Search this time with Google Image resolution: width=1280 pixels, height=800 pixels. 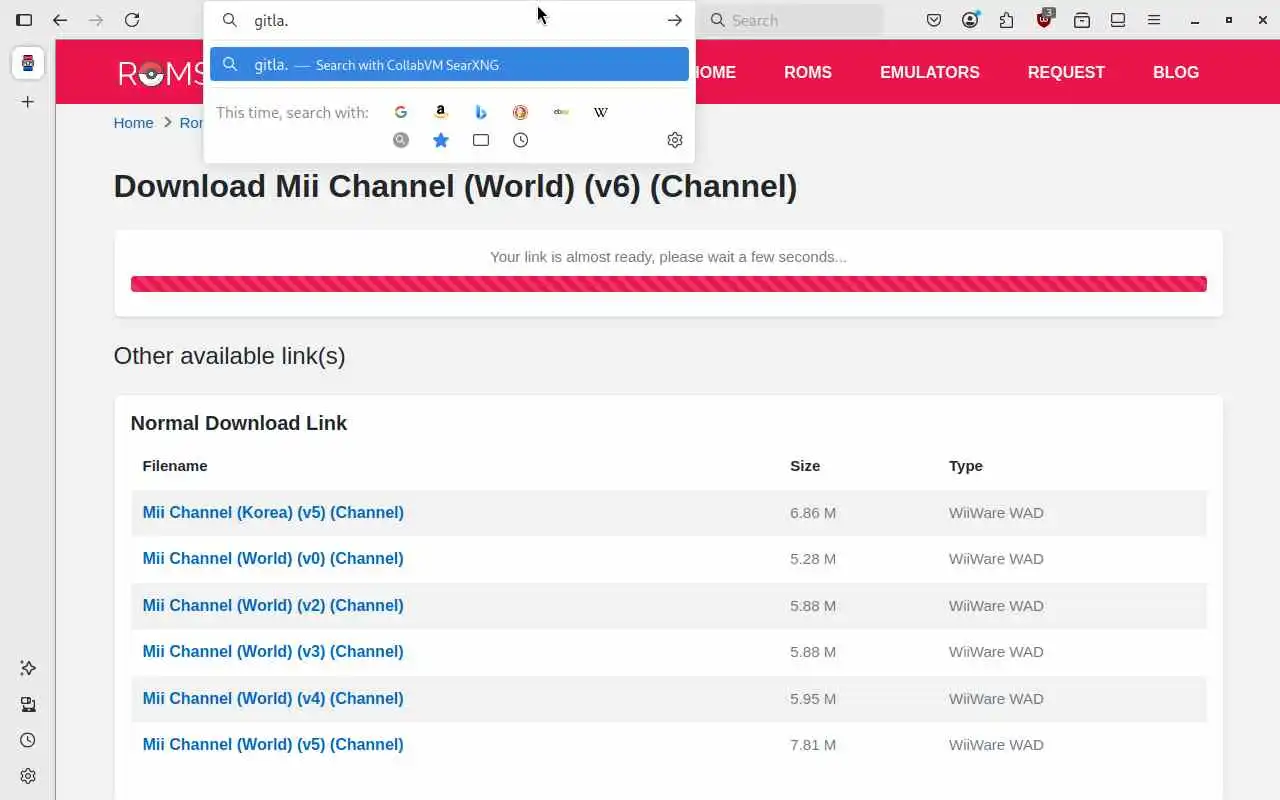pos(401,112)
